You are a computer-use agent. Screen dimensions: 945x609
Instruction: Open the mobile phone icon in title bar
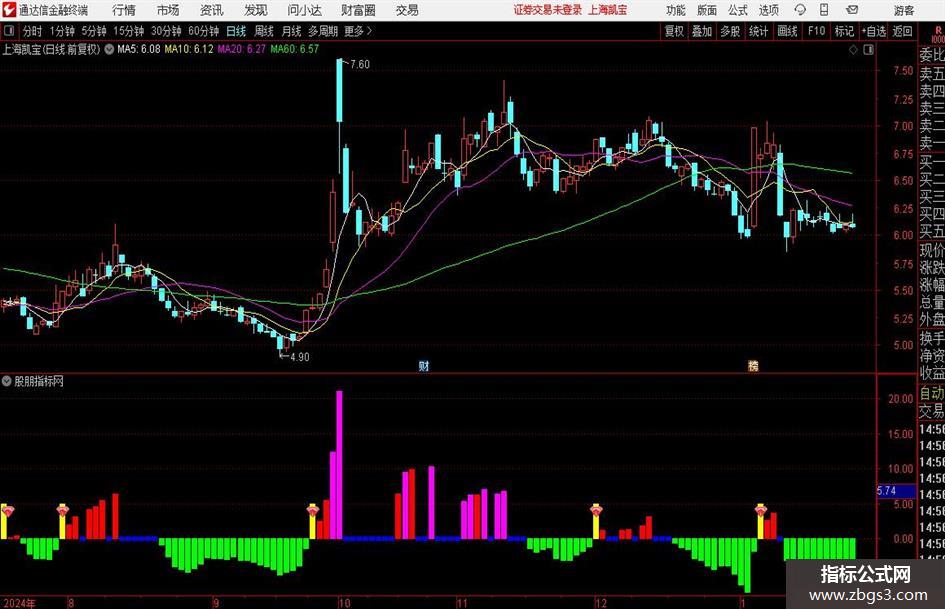click(x=824, y=10)
